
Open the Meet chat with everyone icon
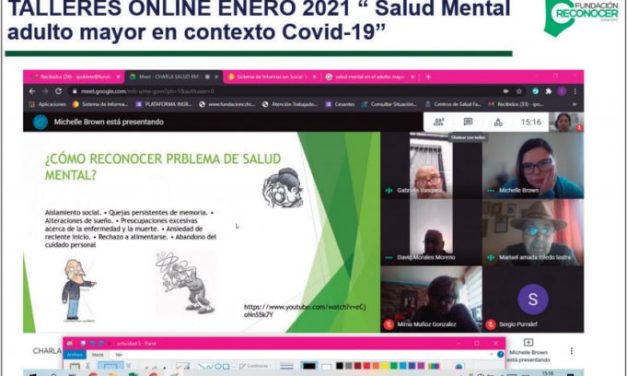(468, 122)
